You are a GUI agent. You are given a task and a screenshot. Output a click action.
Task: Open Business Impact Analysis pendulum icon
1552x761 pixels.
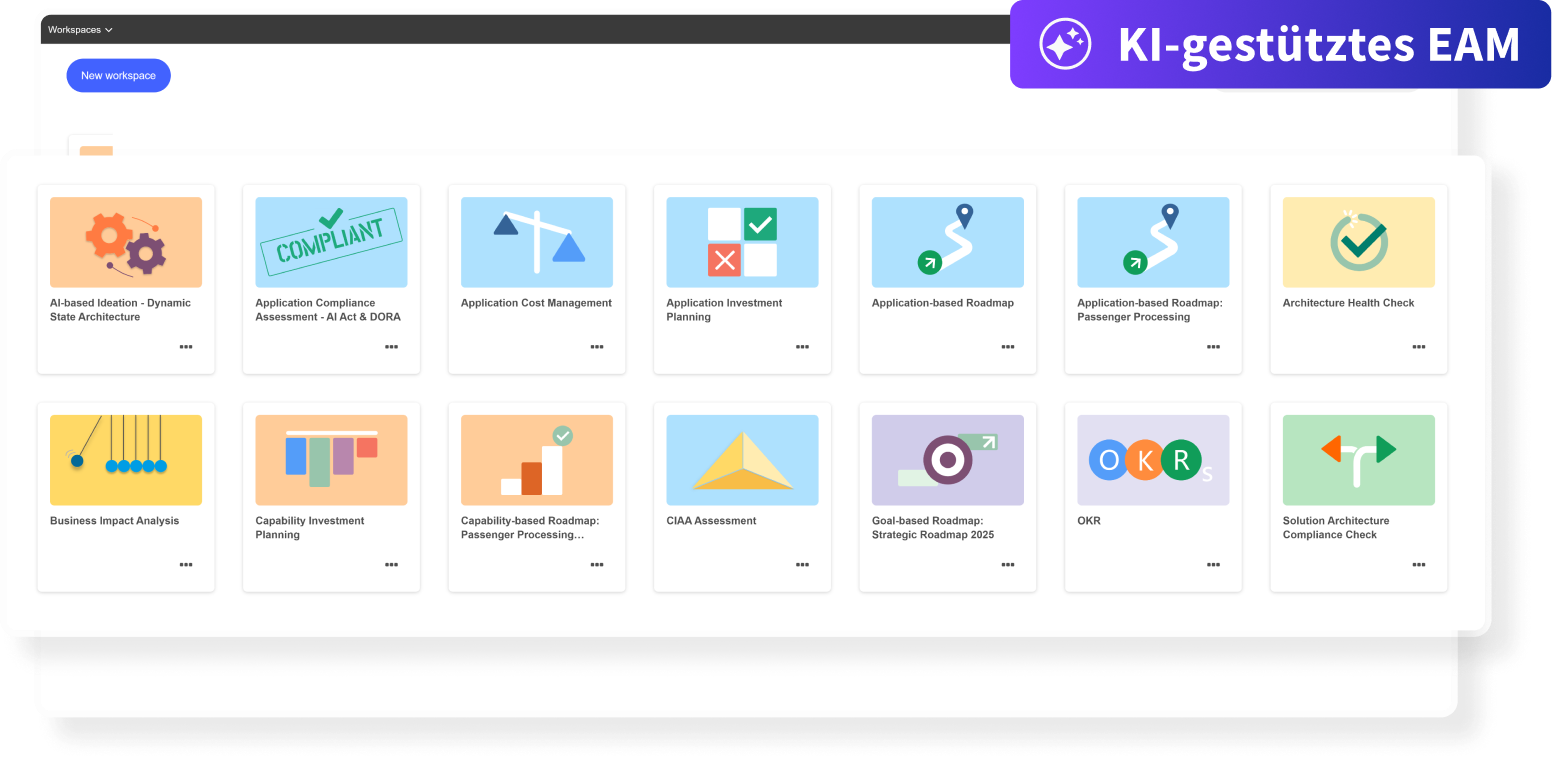tap(126, 460)
